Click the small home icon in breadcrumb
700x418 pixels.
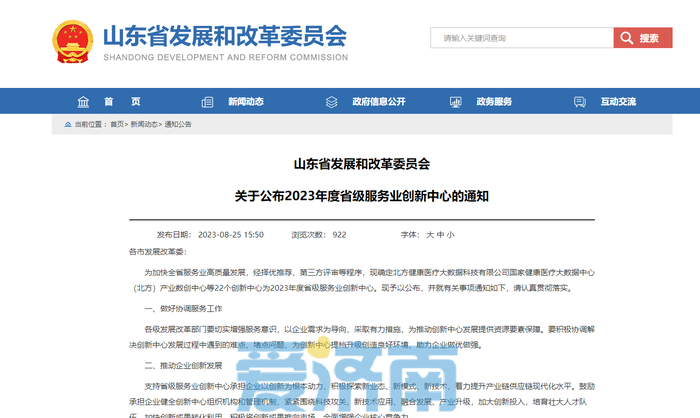click(67, 125)
